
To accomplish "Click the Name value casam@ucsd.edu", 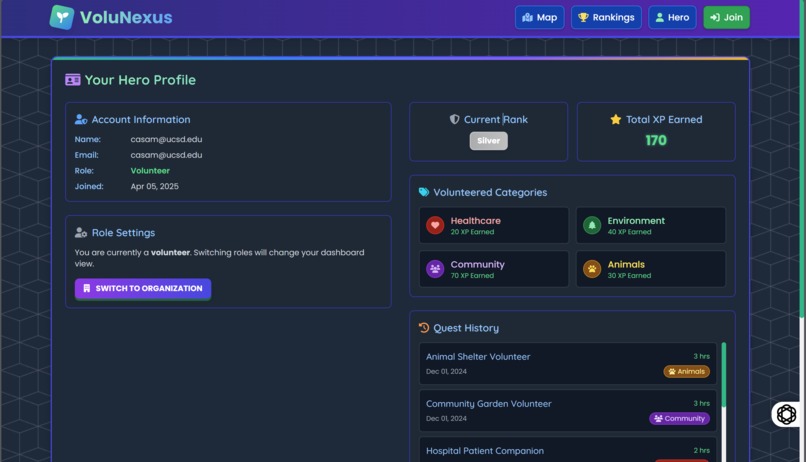I will tap(166, 139).
